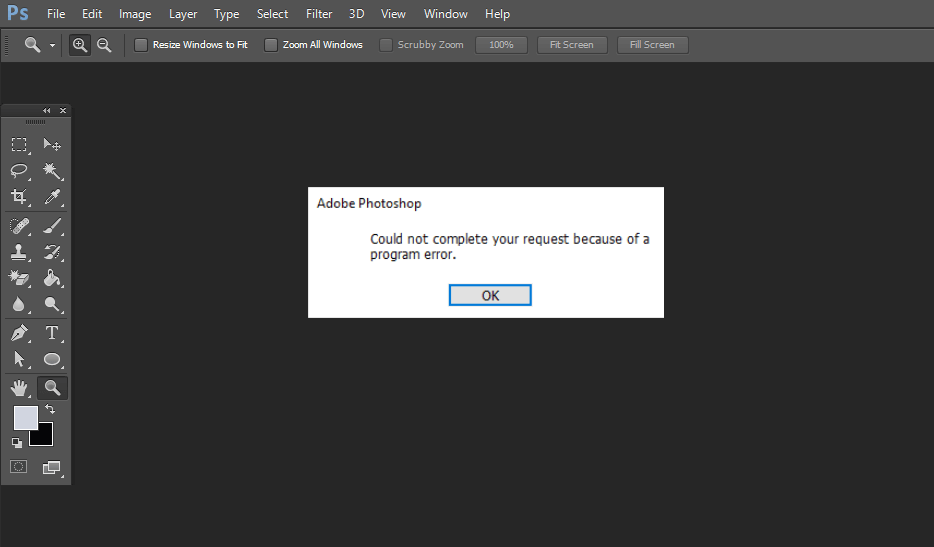Select the Rectangular Marquee tool
The width and height of the screenshot is (934, 547).
coord(19,145)
